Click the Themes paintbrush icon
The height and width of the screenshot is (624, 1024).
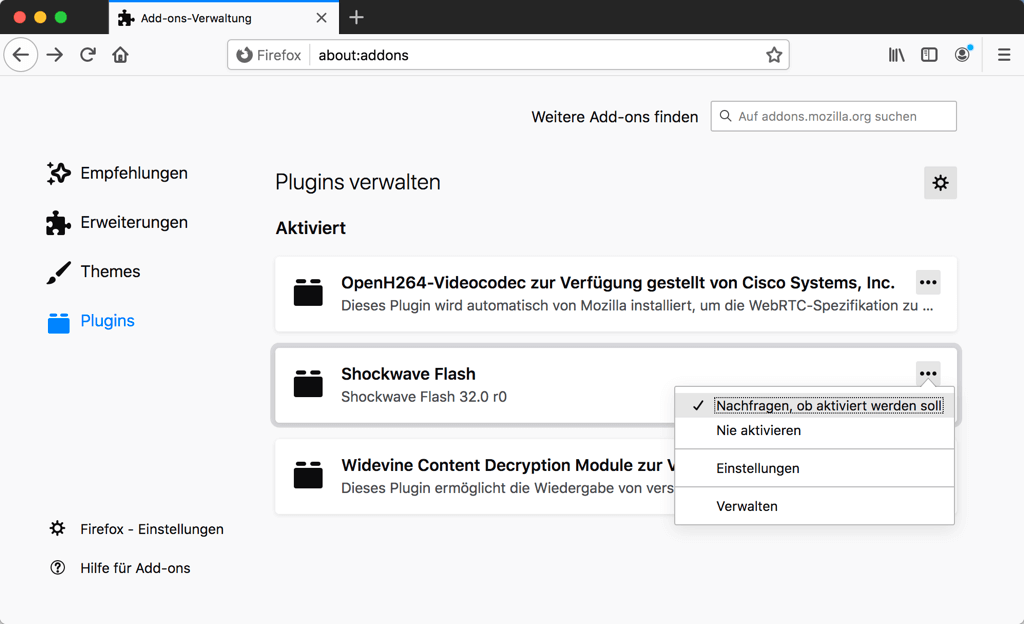pyautogui.click(x=58, y=272)
